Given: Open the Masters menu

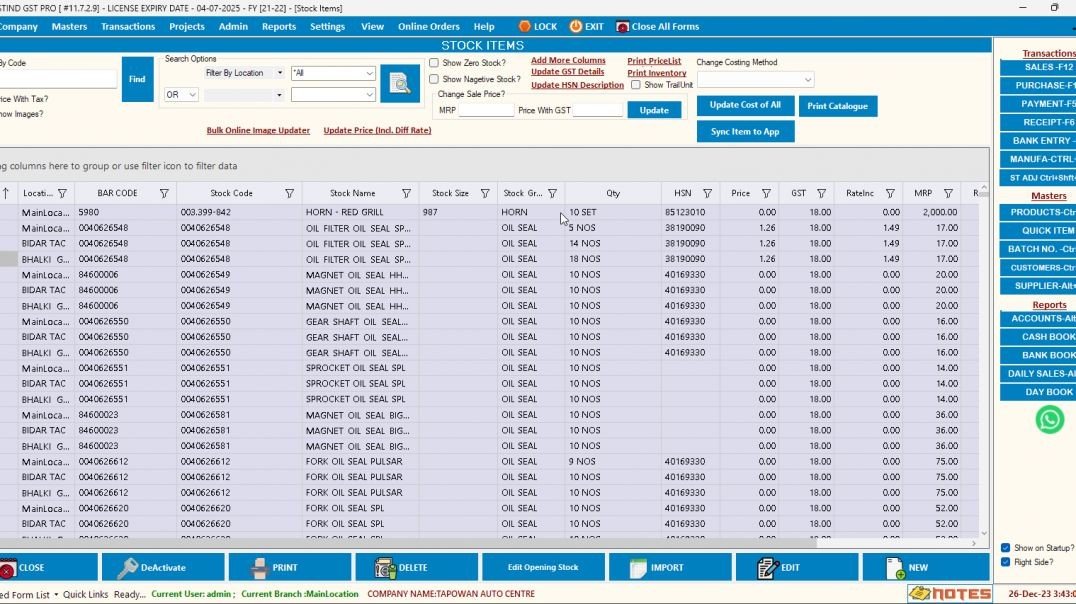Looking at the screenshot, I should pyautogui.click(x=69, y=27).
